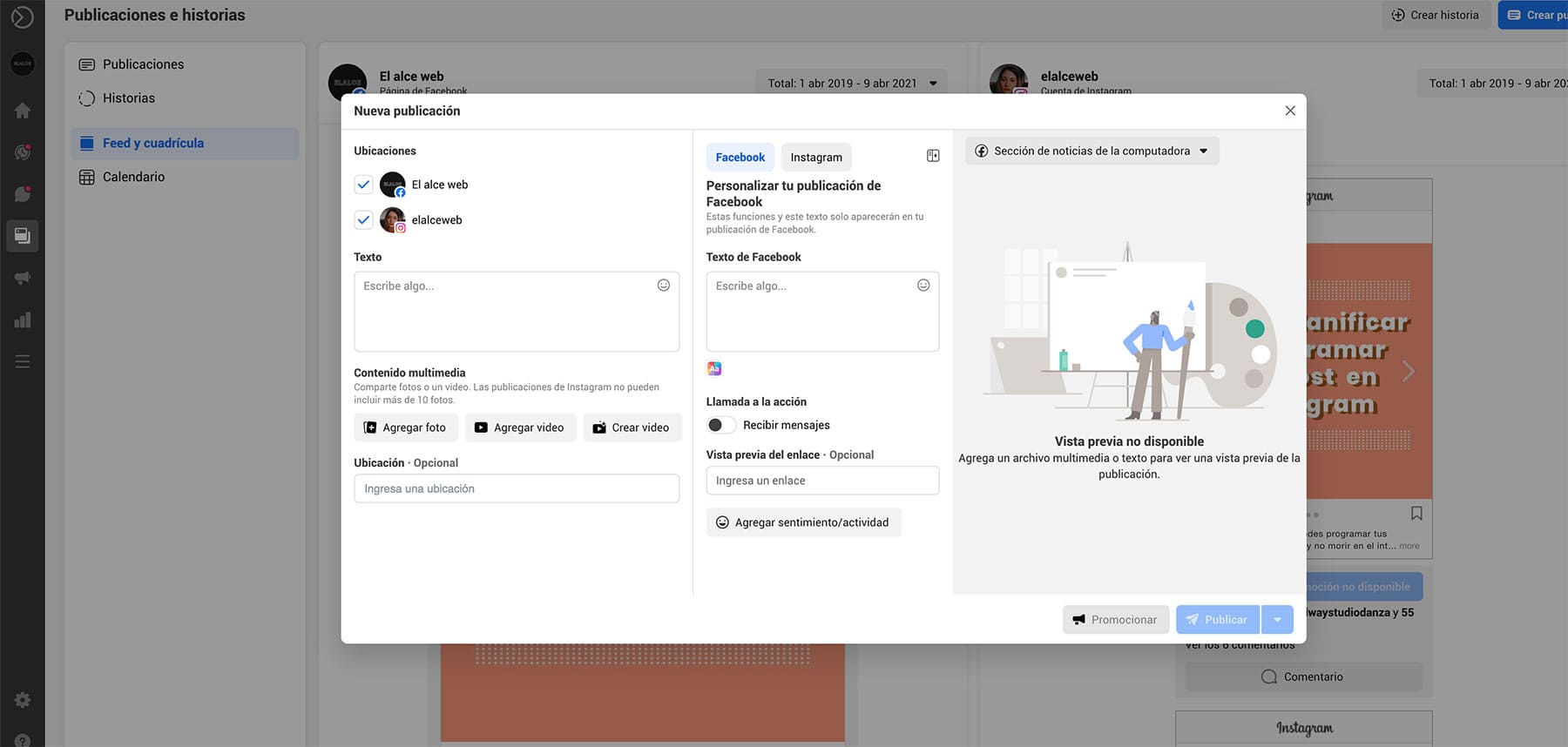Click the orange post thumbnail behind dialog

point(642,692)
